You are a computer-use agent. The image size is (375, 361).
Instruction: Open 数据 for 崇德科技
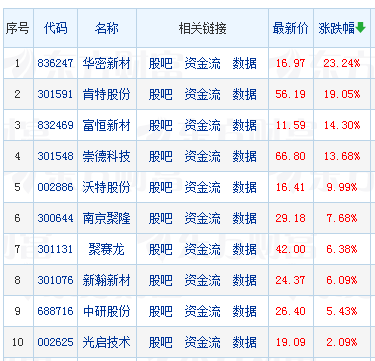point(244,156)
